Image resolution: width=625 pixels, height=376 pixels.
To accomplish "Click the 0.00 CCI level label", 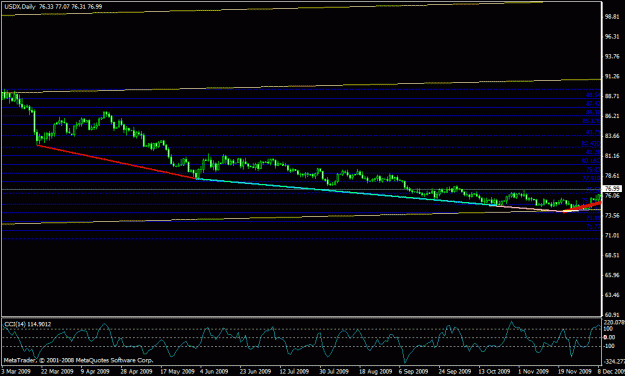I will pos(609,337).
